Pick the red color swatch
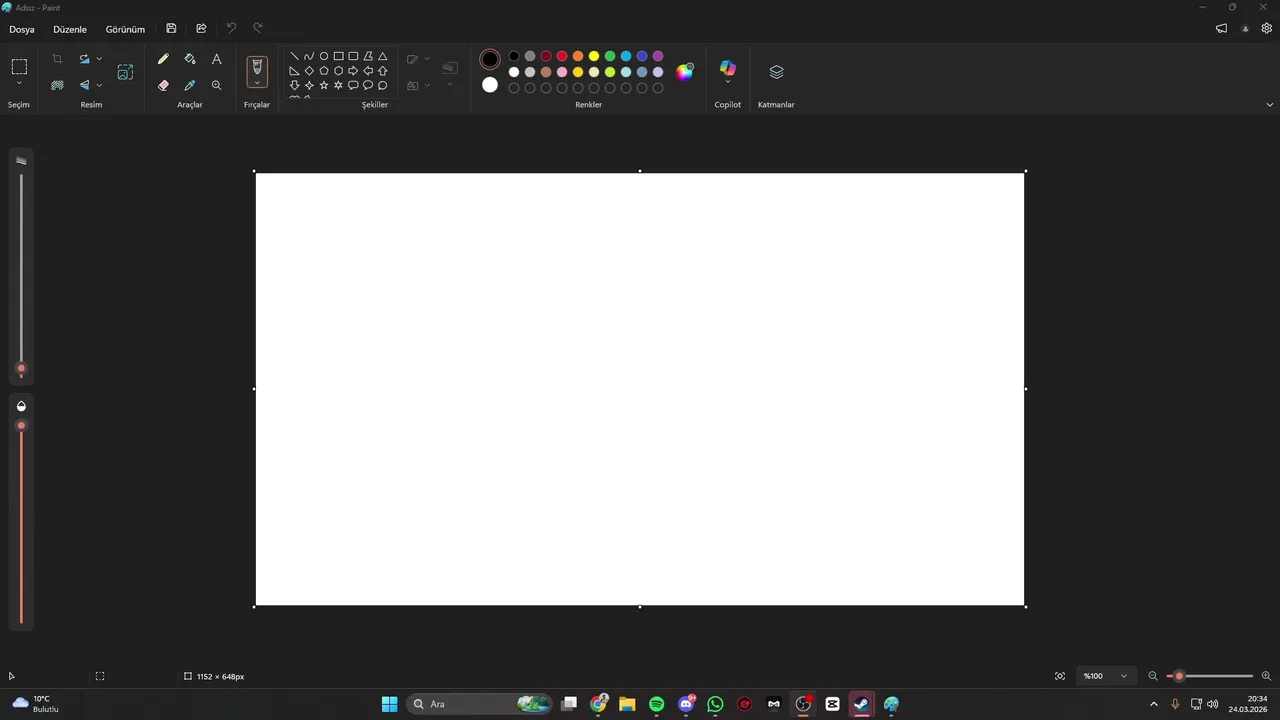 562,56
